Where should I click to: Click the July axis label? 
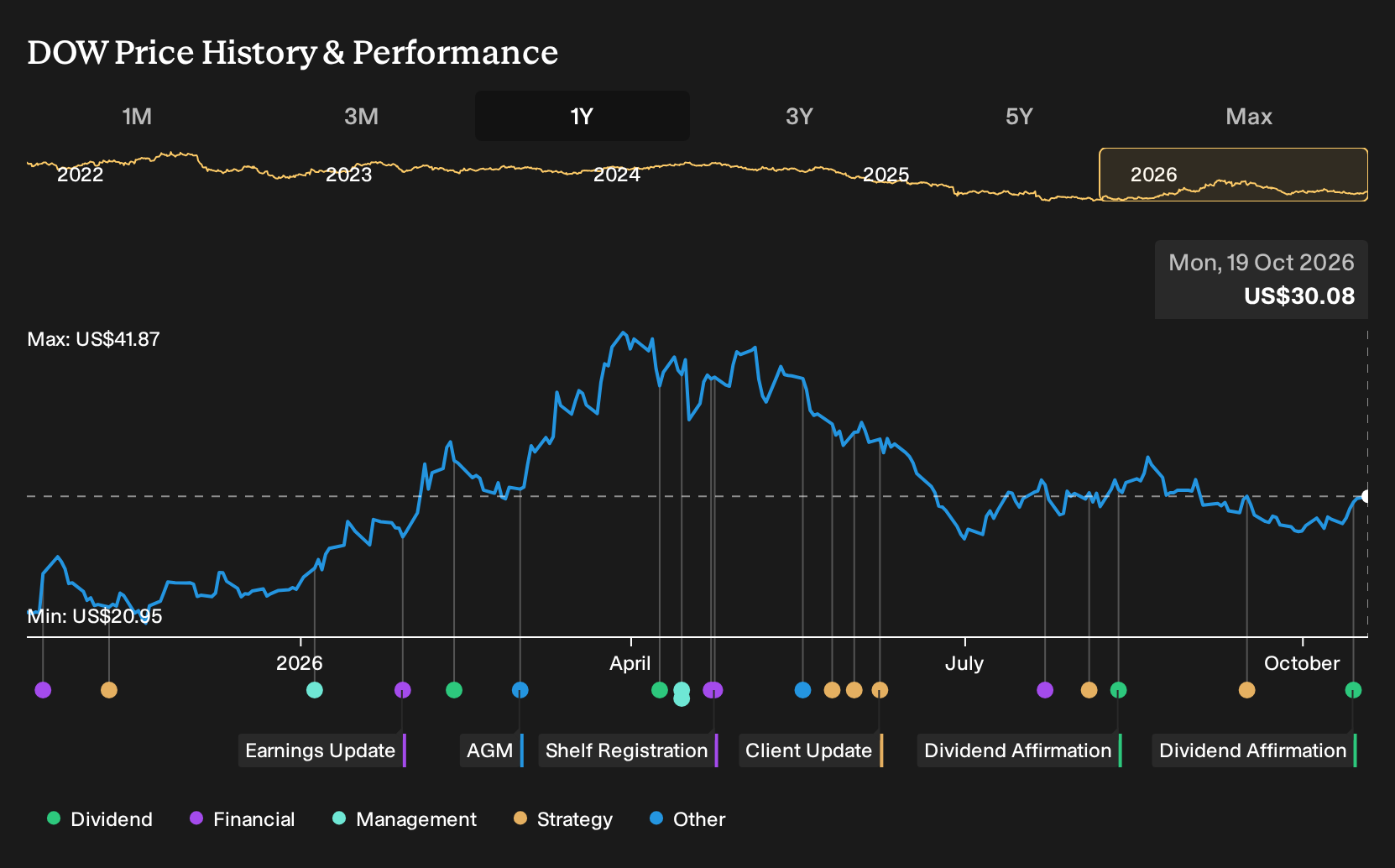pos(964,663)
